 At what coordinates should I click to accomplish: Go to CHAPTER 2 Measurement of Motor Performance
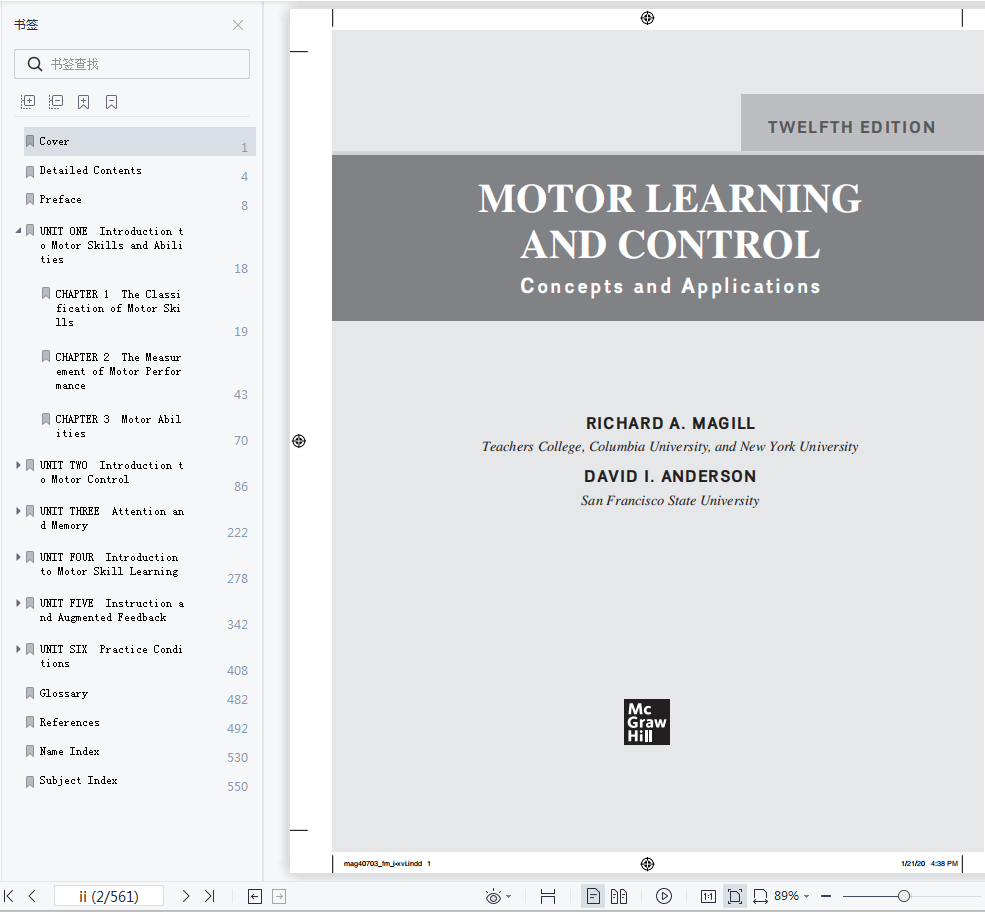[118, 371]
